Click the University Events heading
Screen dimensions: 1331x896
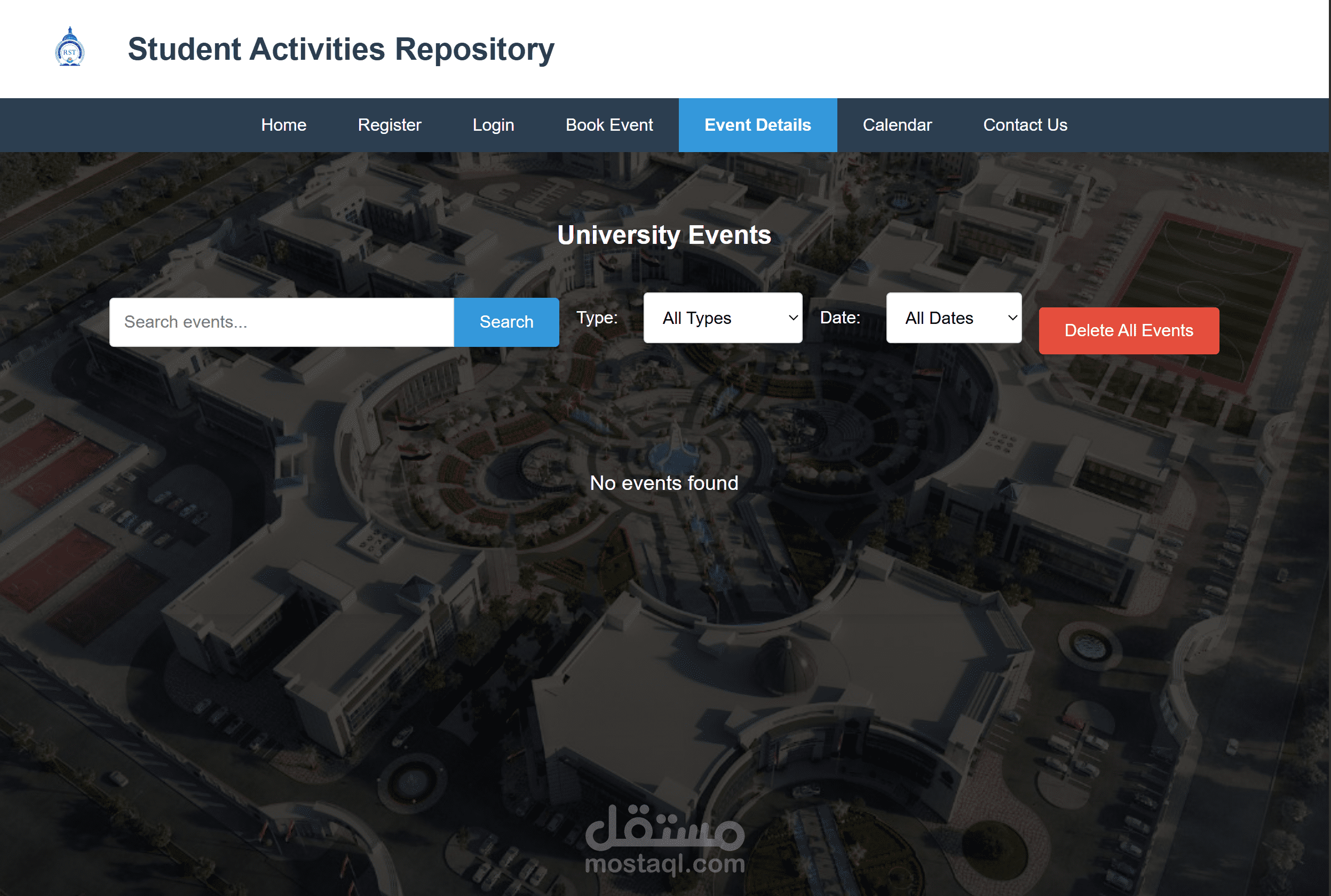pos(664,235)
